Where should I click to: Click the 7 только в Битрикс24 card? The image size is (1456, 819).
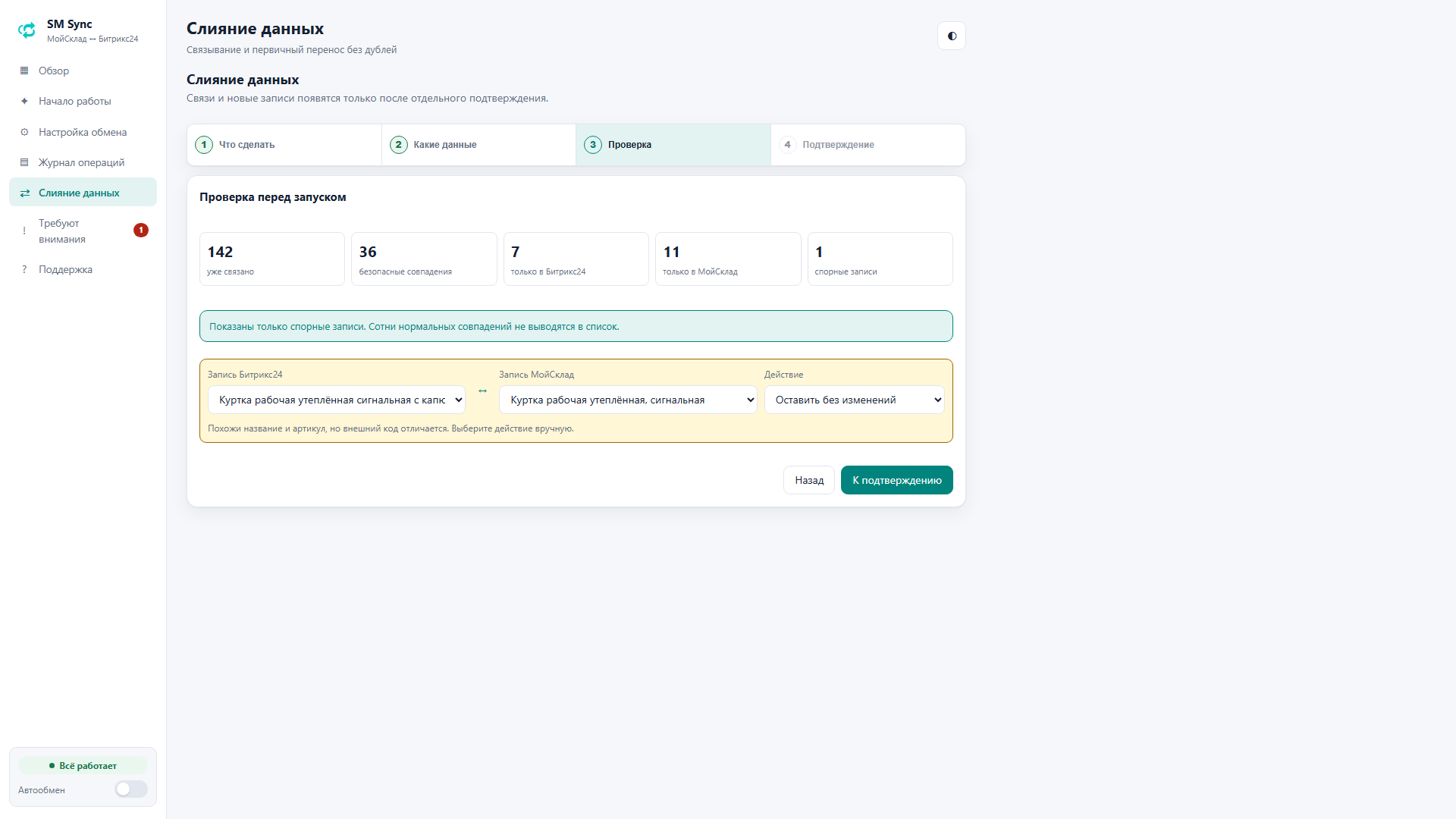[576, 259]
